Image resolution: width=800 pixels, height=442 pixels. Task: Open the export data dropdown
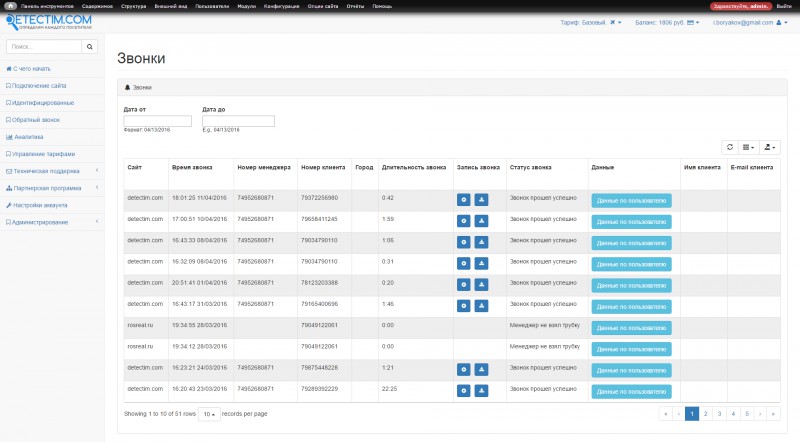click(x=770, y=146)
